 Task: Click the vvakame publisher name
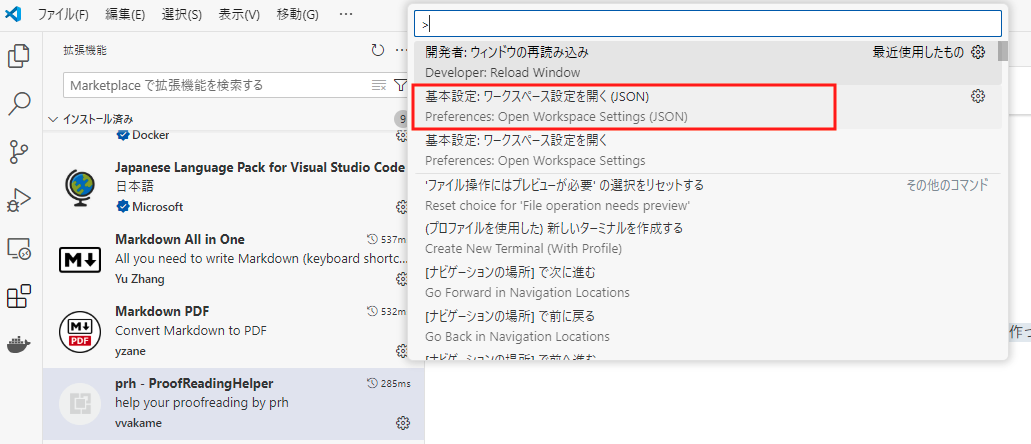[x=138, y=422]
